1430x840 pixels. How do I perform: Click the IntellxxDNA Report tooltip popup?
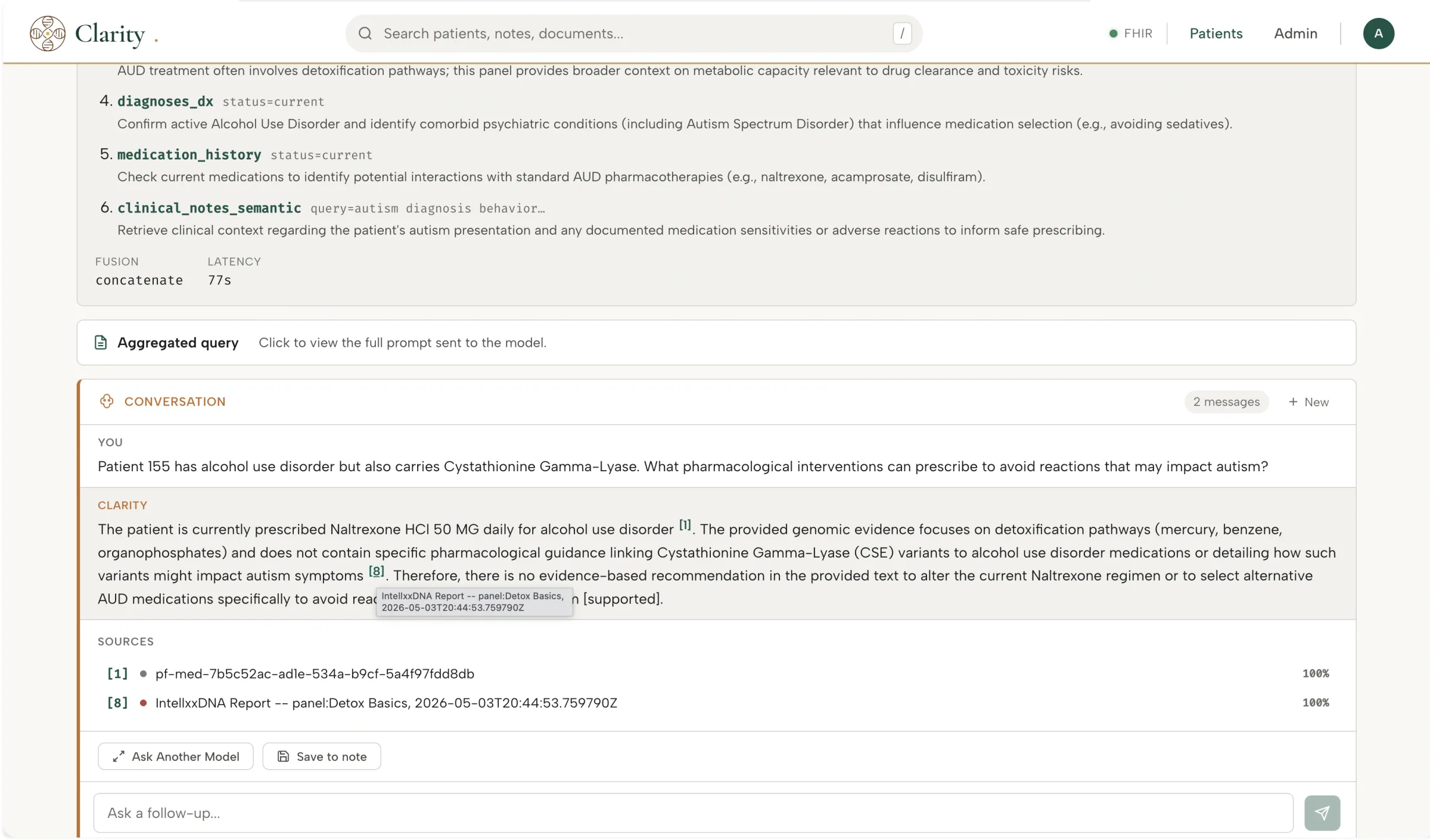[x=474, y=602]
